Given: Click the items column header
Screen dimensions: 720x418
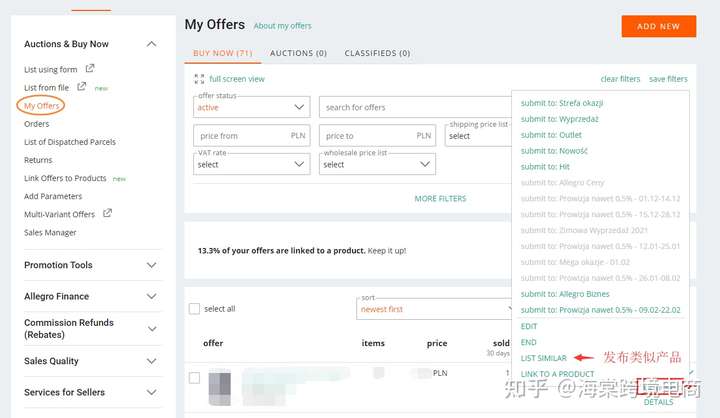Looking at the screenshot, I should point(373,343).
